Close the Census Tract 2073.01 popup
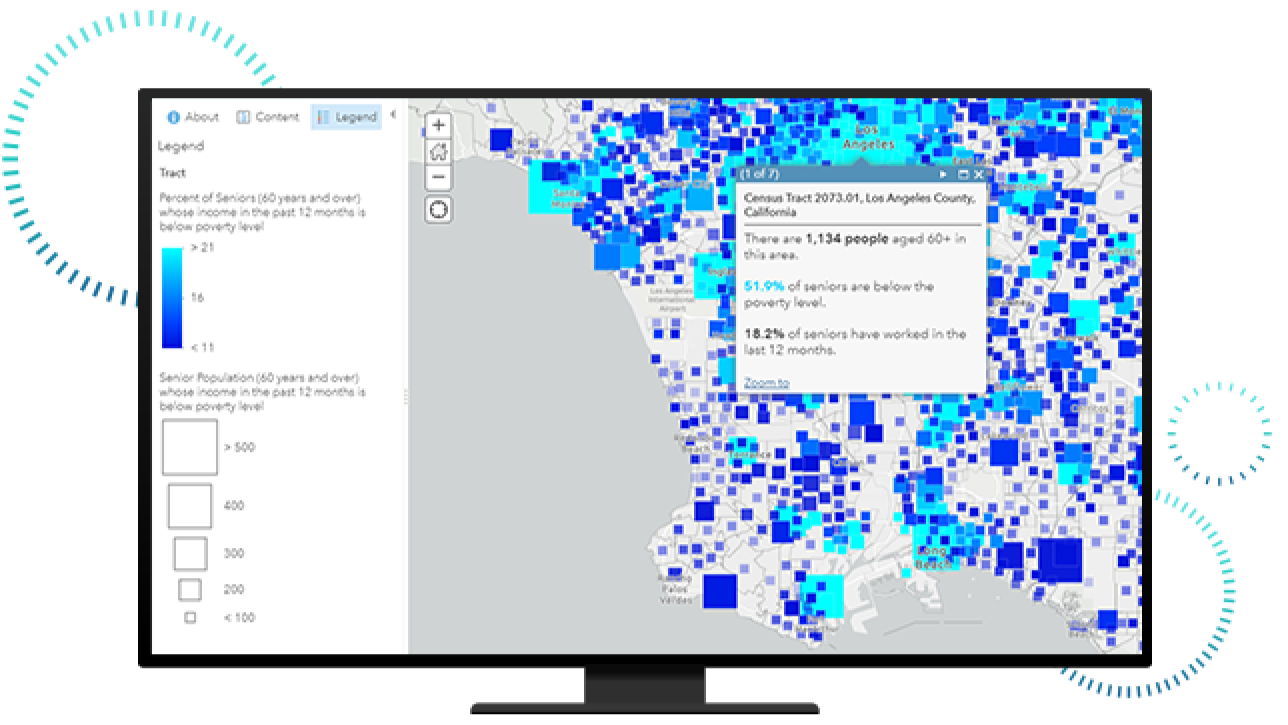The image size is (1288, 725). (977, 174)
